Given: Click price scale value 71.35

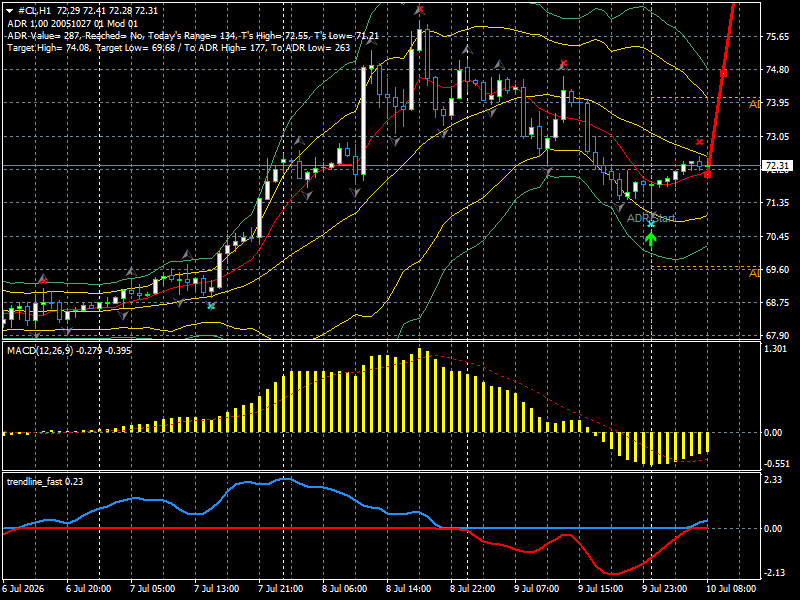Looking at the screenshot, I should click(x=777, y=203).
